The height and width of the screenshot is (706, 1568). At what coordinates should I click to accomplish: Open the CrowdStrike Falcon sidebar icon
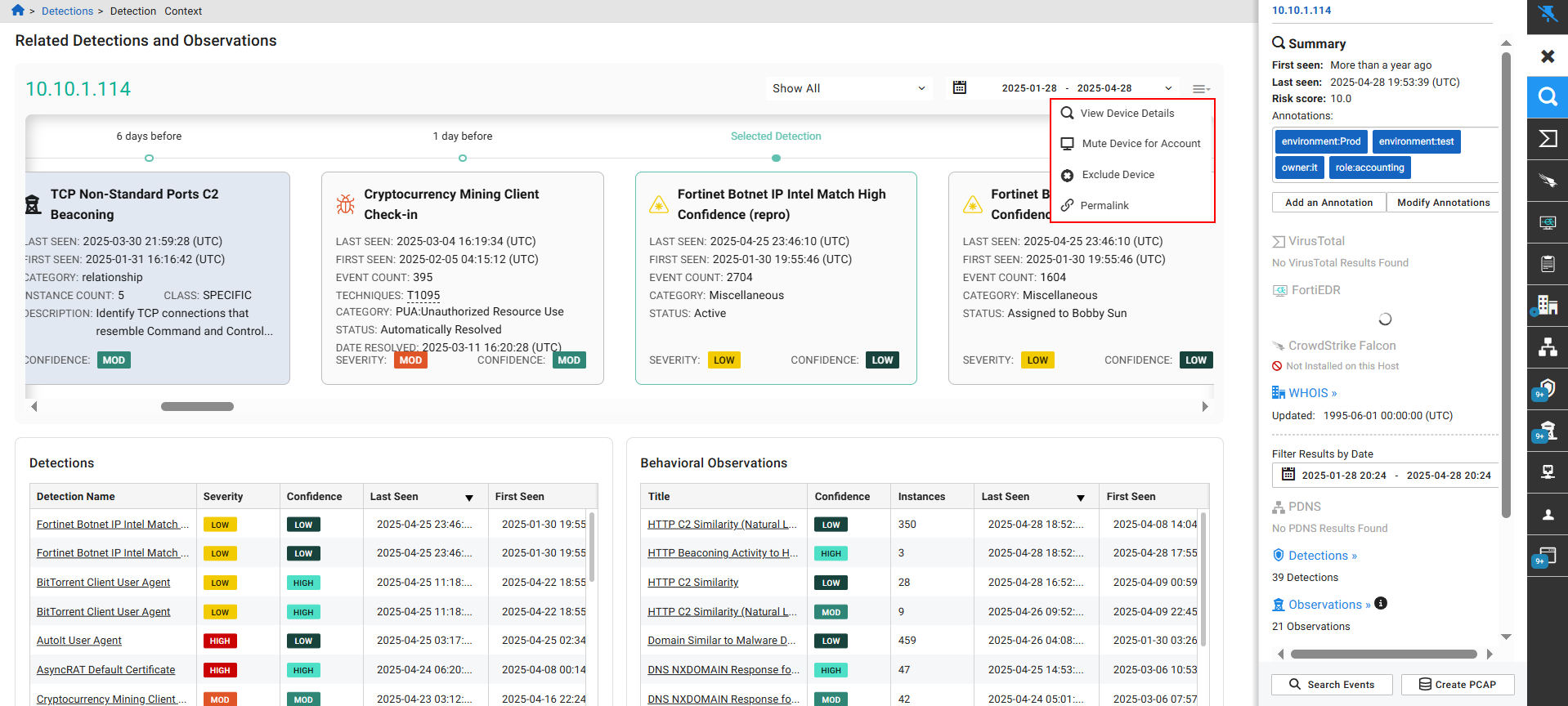pyautogui.click(x=1547, y=181)
